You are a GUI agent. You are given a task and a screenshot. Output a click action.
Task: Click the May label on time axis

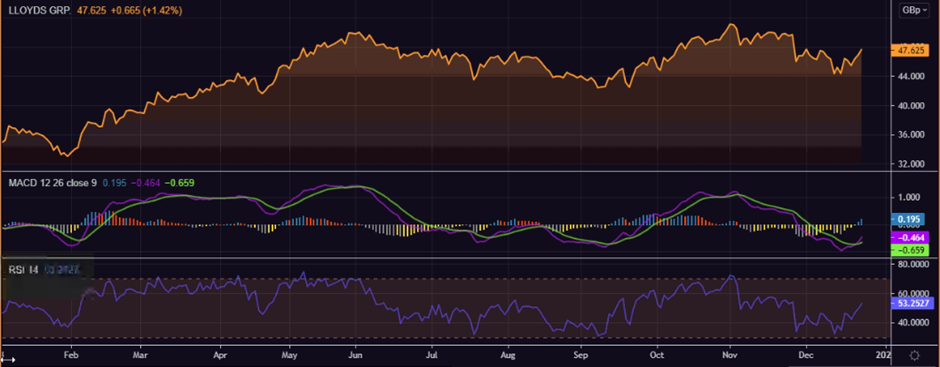click(289, 355)
